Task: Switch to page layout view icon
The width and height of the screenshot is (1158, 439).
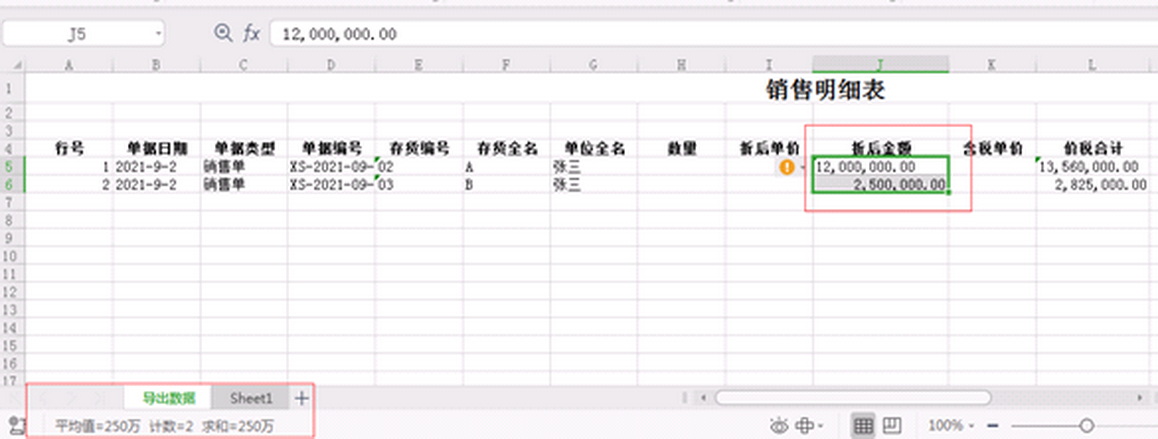Action: pyautogui.click(x=893, y=426)
